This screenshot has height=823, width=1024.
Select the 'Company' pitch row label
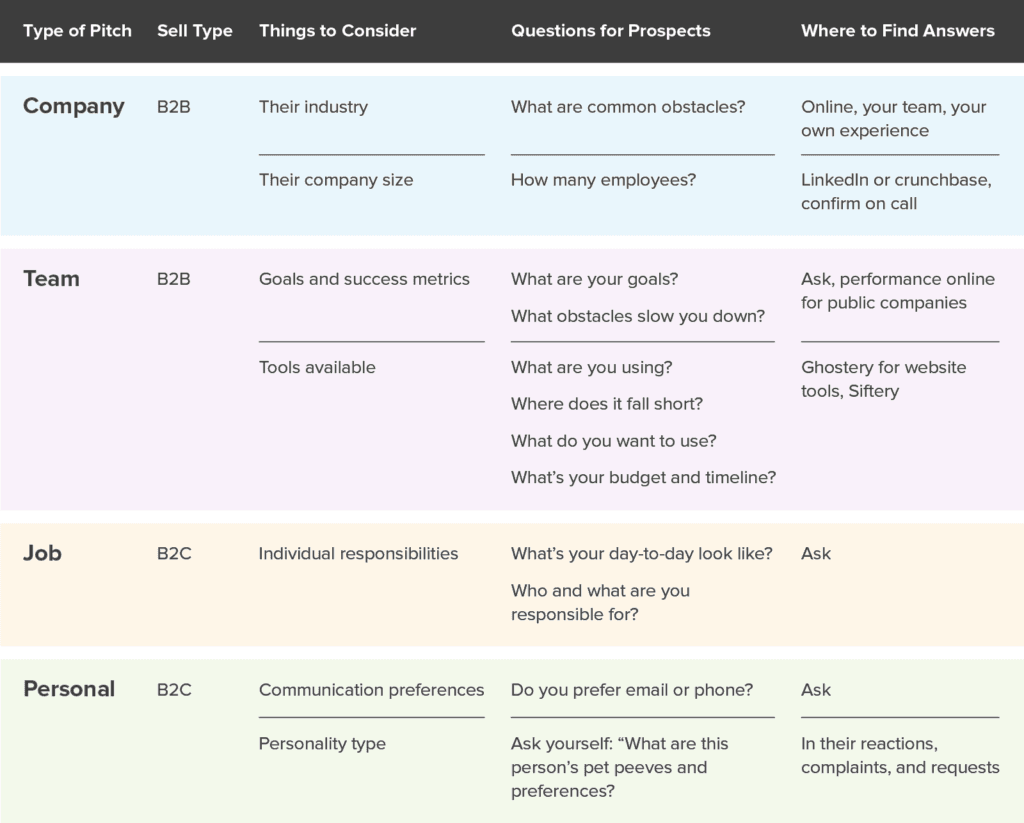73,106
